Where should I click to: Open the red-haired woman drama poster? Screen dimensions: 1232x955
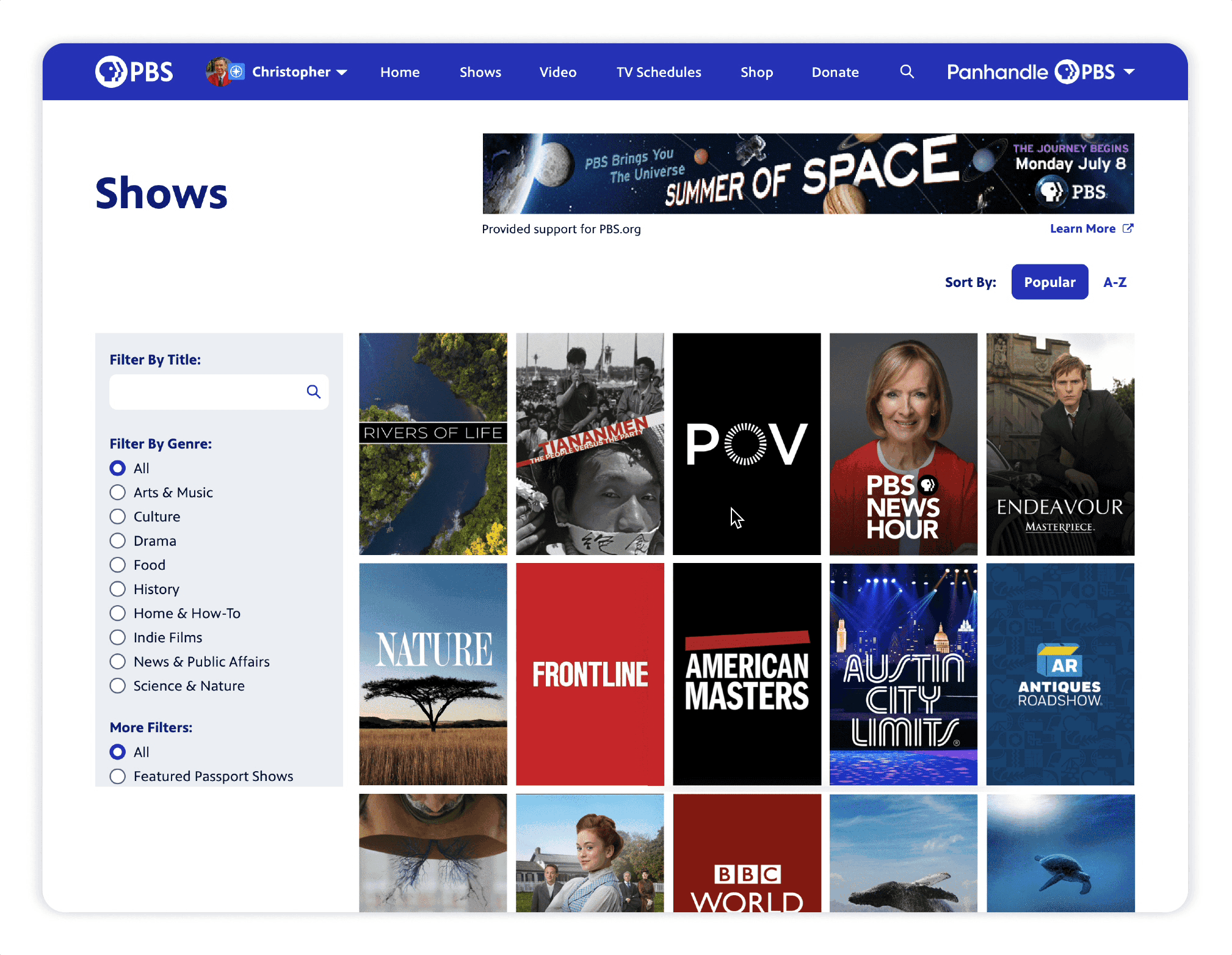coord(590,853)
